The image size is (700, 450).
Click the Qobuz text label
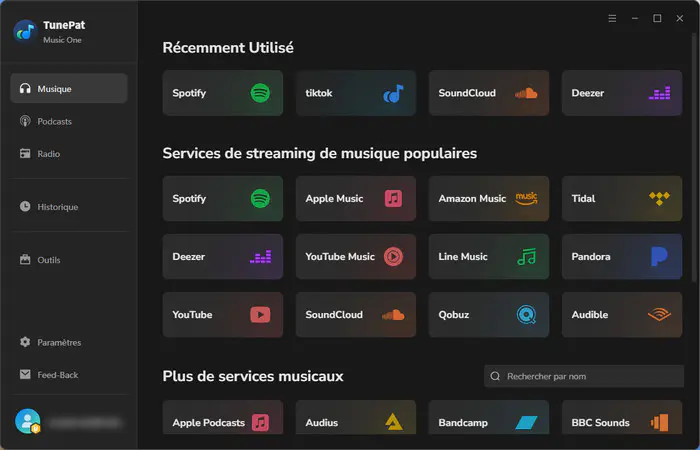pyautogui.click(x=454, y=315)
